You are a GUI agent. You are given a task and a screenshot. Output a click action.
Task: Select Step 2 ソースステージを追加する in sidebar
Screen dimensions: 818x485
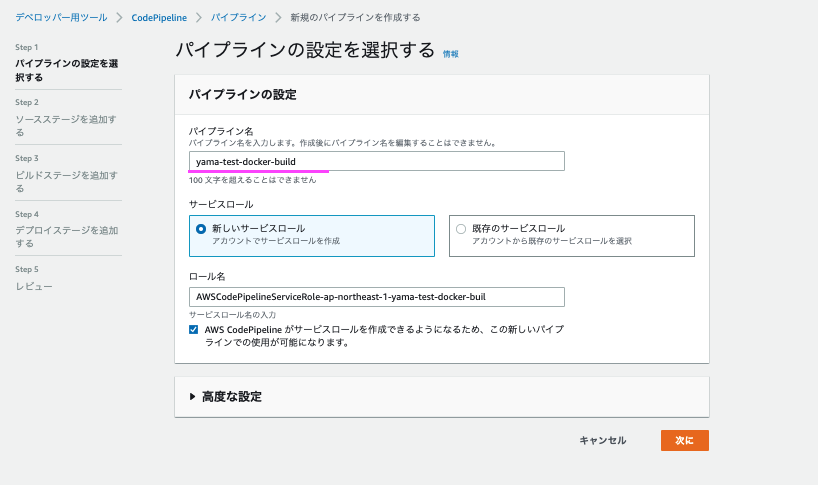click(x=66, y=126)
